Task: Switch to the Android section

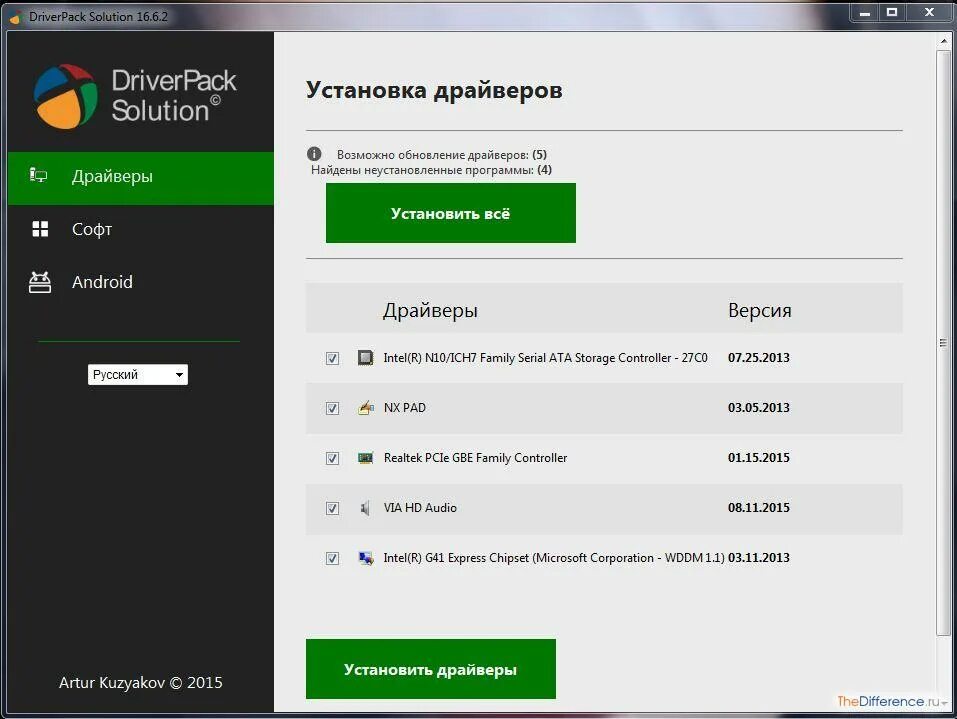Action: pos(140,282)
